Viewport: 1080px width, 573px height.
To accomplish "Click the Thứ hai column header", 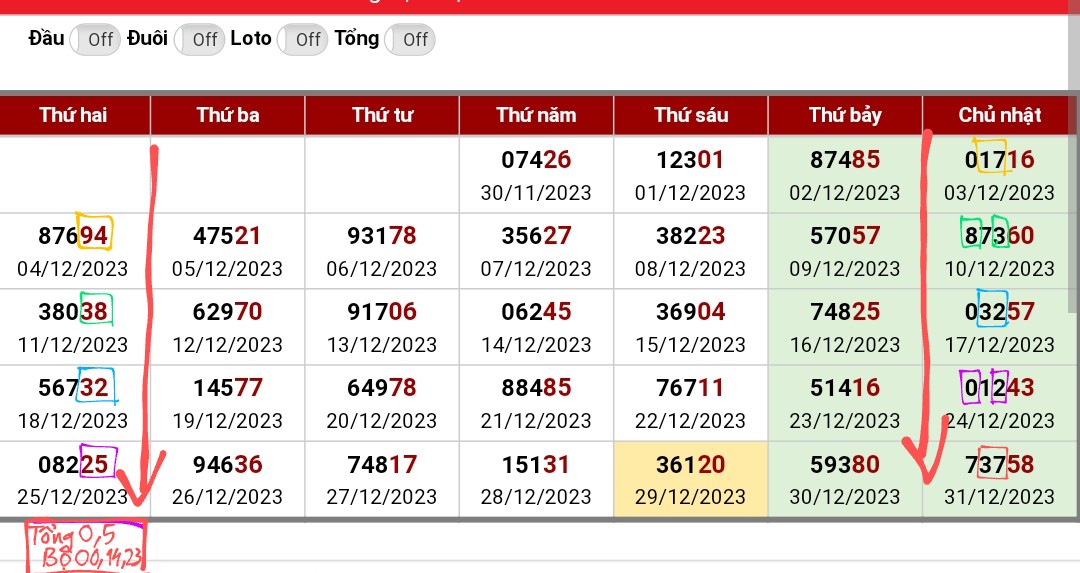I will 74,115.
